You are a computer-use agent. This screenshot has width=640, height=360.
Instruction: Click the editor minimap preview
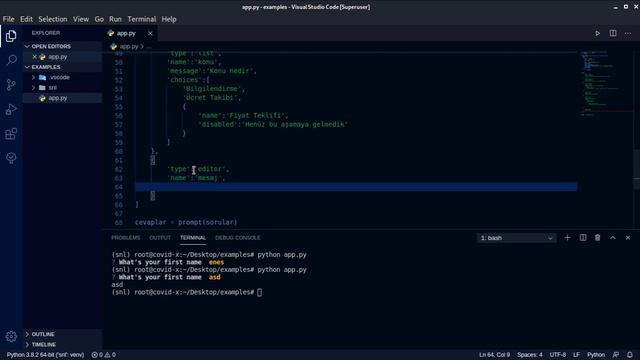(606, 84)
